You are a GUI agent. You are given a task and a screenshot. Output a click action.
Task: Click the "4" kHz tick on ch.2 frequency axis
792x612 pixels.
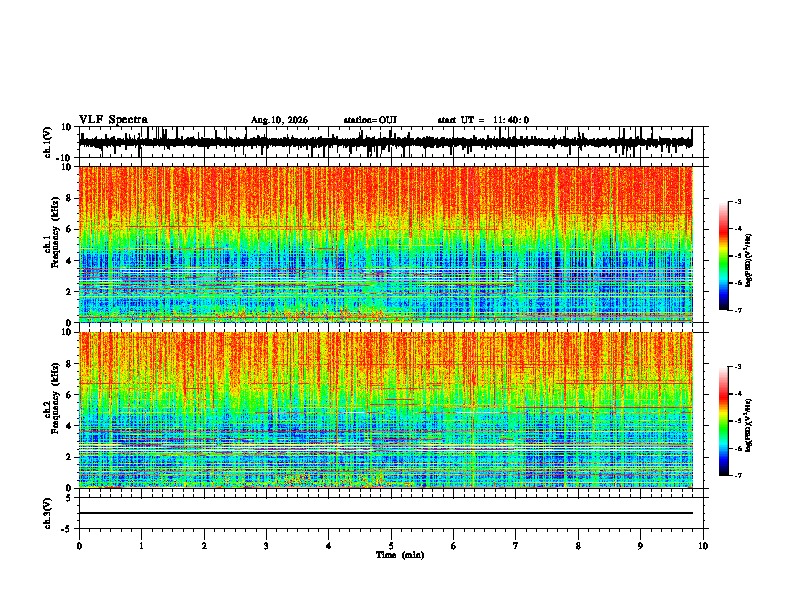69,426
